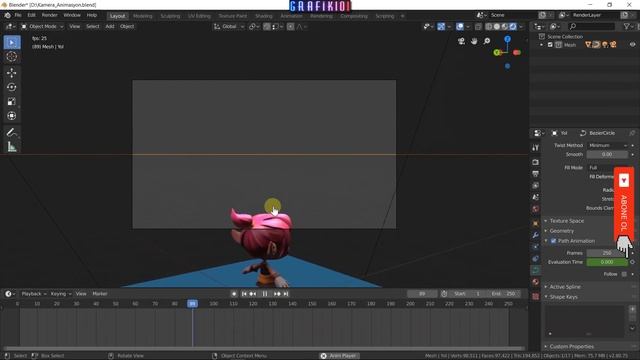Image resolution: width=640 pixels, height=360 pixels.
Task: Open the View Layer properties tab
Action: [536, 186]
